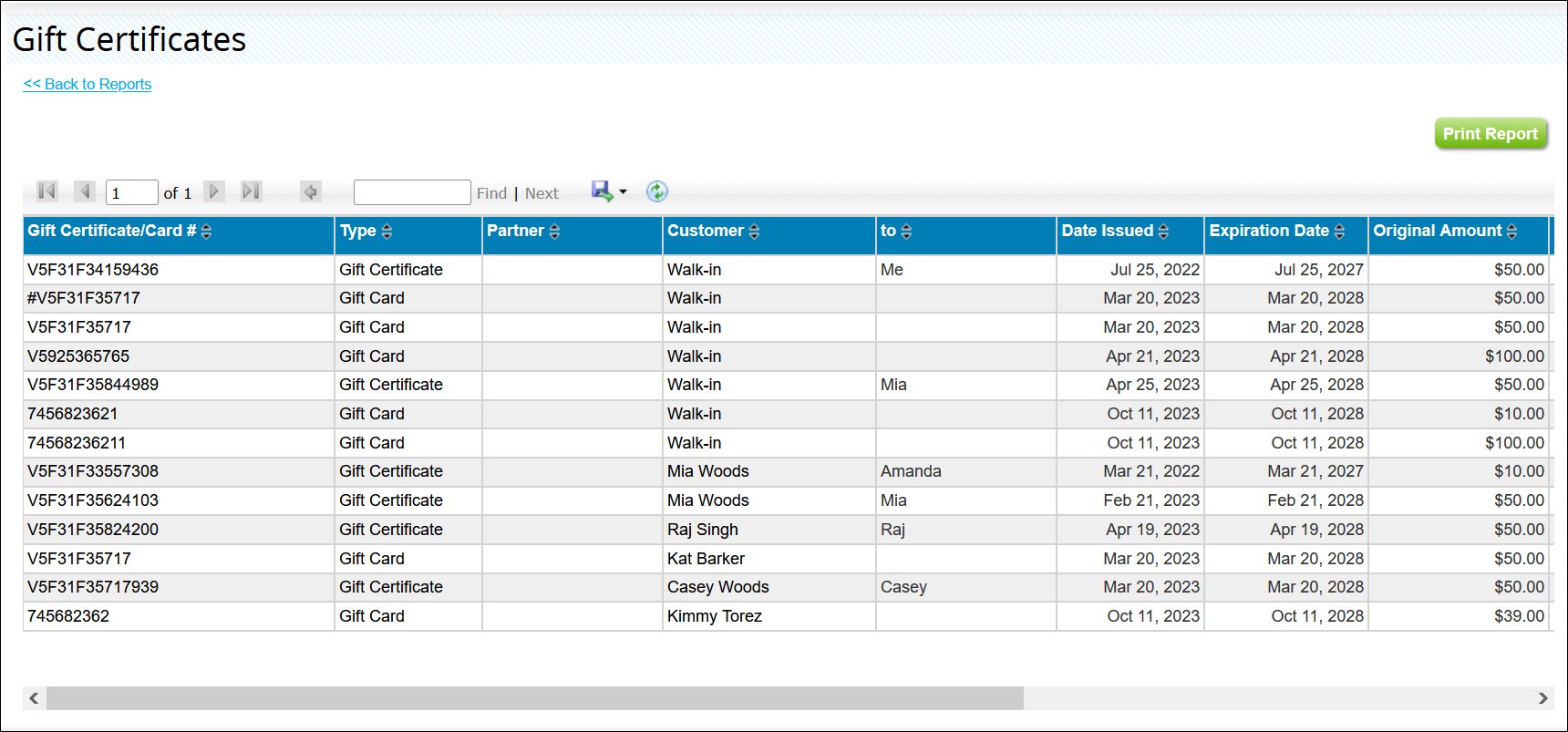This screenshot has height=732, width=1568.
Task: Go back to parent report
Action: click(310, 191)
